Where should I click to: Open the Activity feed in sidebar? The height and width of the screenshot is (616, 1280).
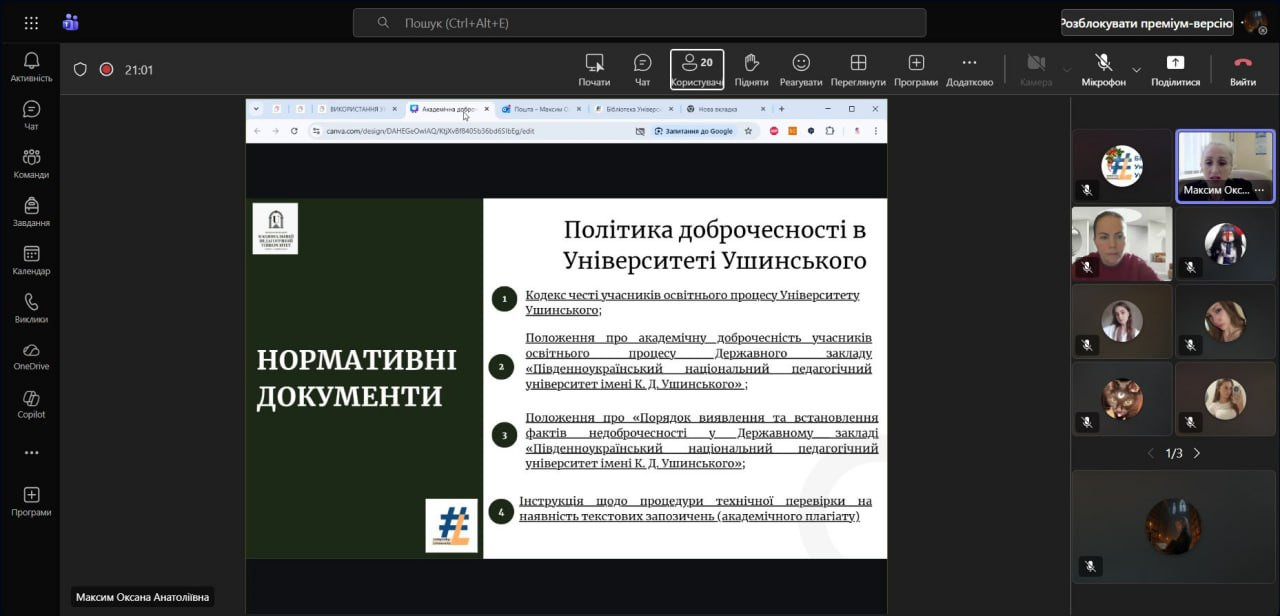click(x=31, y=67)
